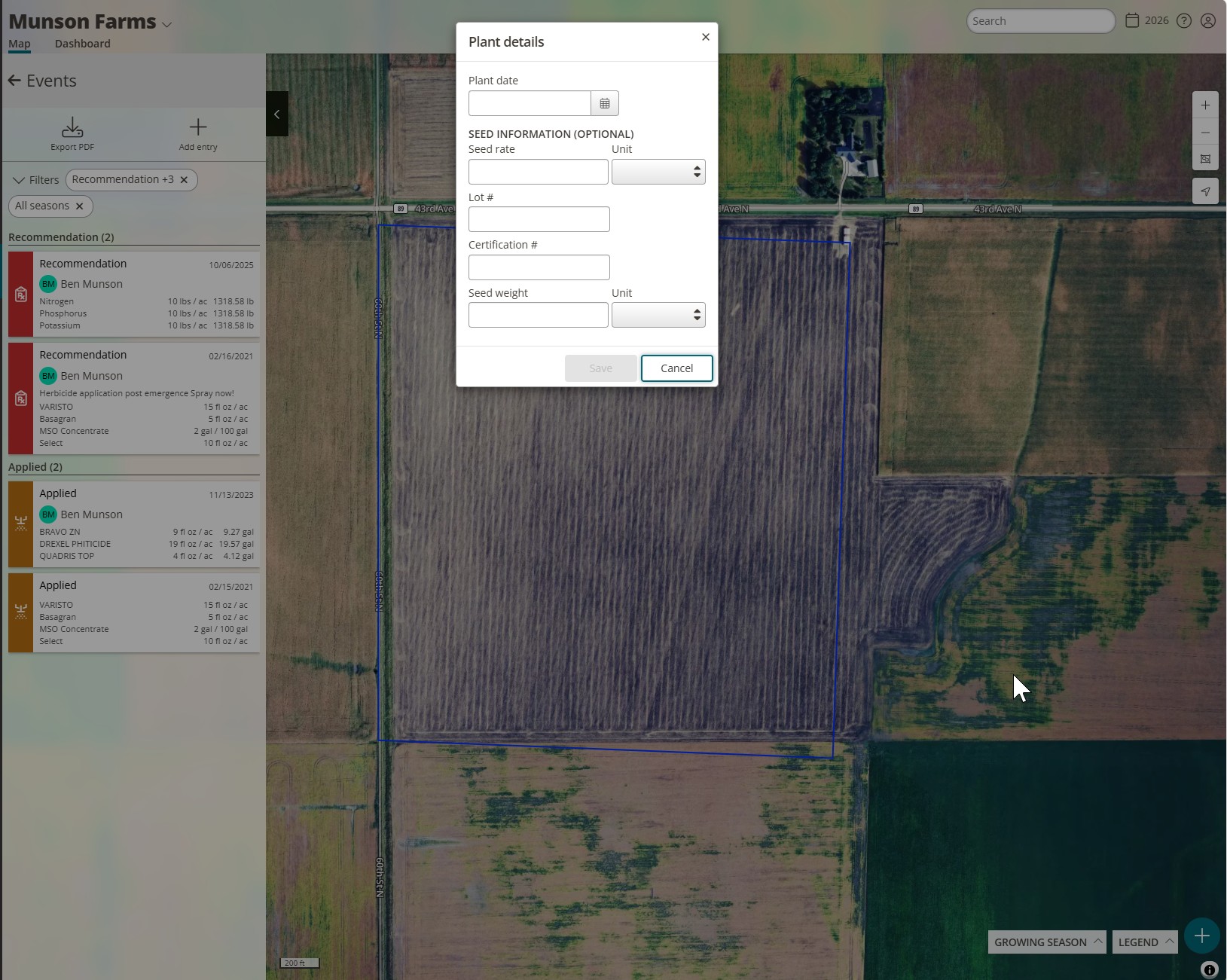Image resolution: width=1227 pixels, height=980 pixels.
Task: Click the map info icon
Action: pyautogui.click(x=1209, y=970)
